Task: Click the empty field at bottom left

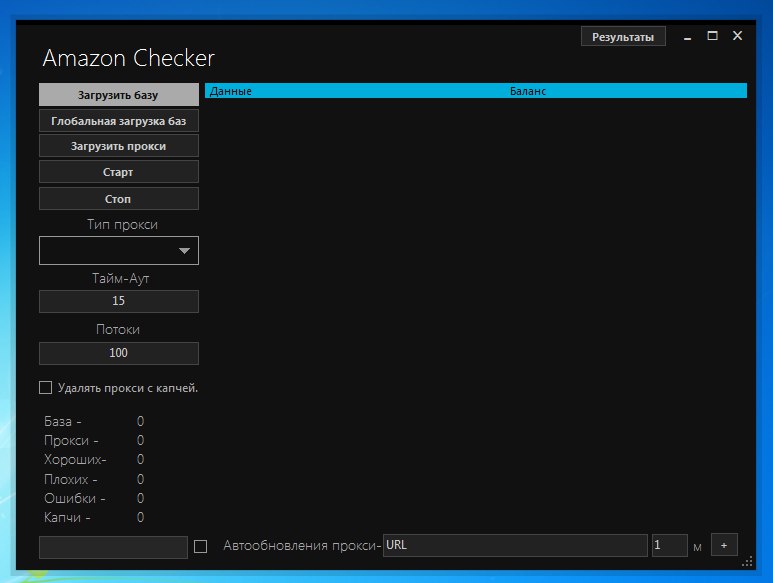Action: (113, 547)
